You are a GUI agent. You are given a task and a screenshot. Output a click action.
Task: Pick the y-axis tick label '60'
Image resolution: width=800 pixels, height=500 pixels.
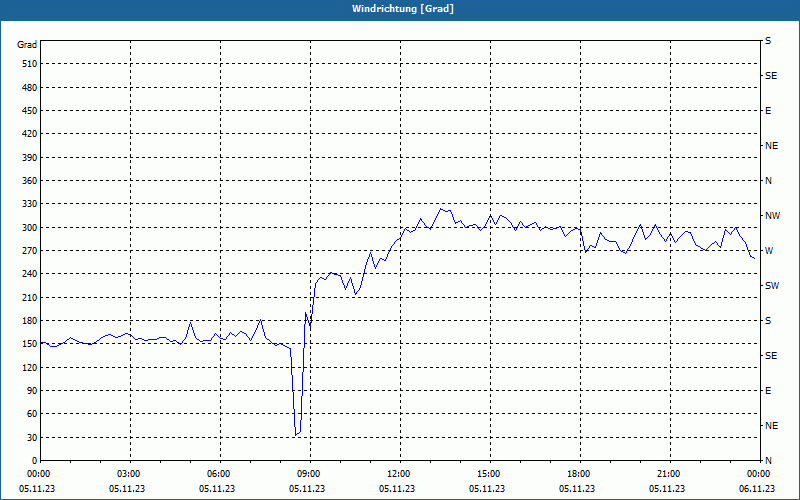click(32, 414)
